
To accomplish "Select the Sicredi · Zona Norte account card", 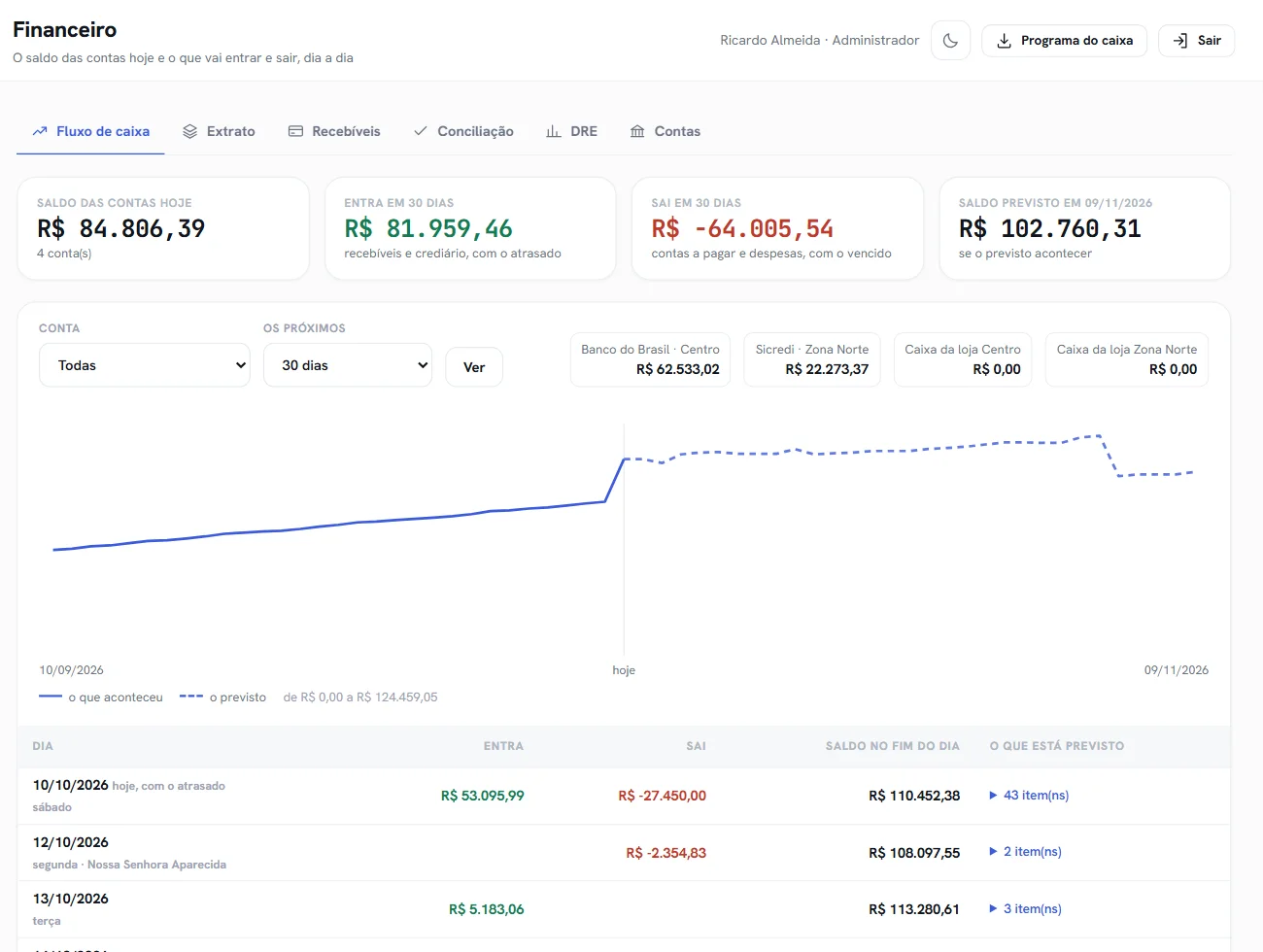I will (x=812, y=359).
